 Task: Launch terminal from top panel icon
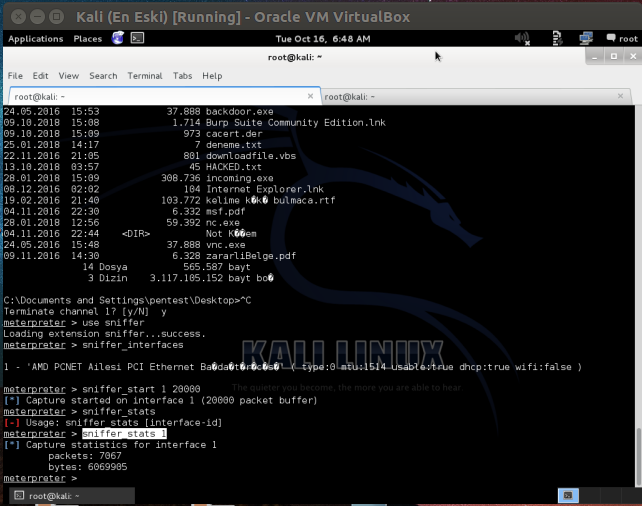137,38
